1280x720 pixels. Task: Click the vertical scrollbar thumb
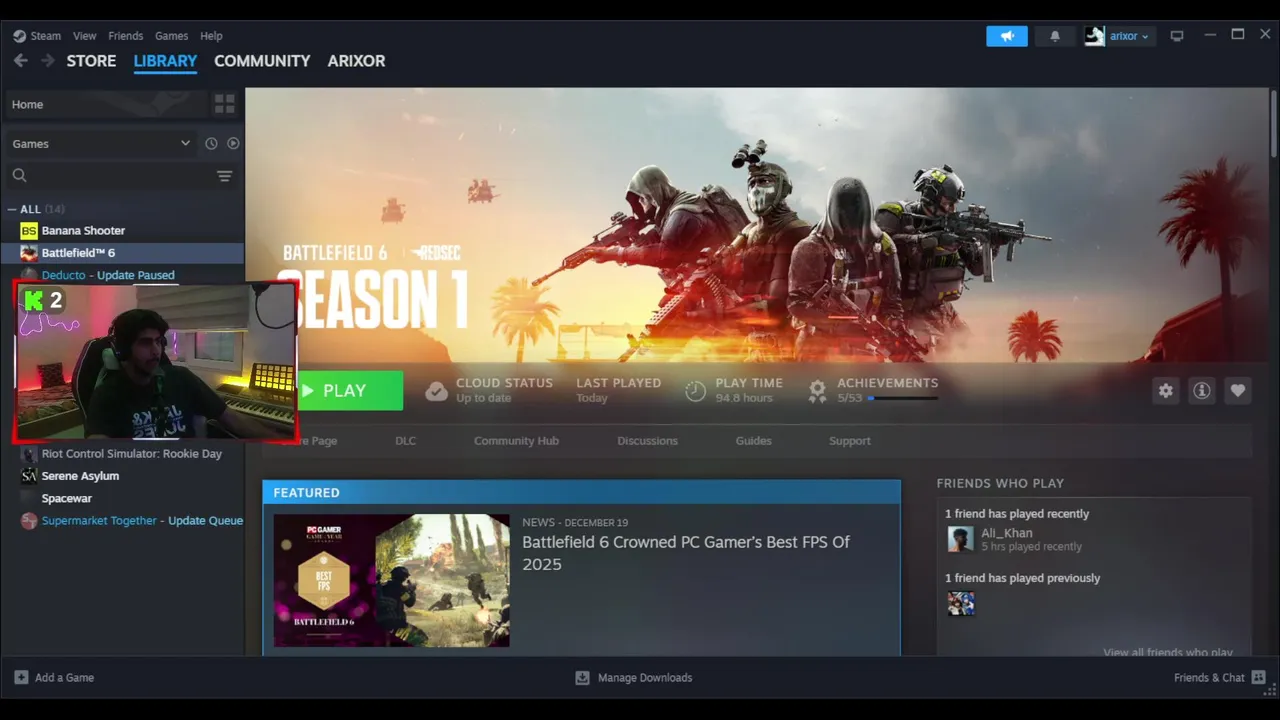click(x=1274, y=122)
